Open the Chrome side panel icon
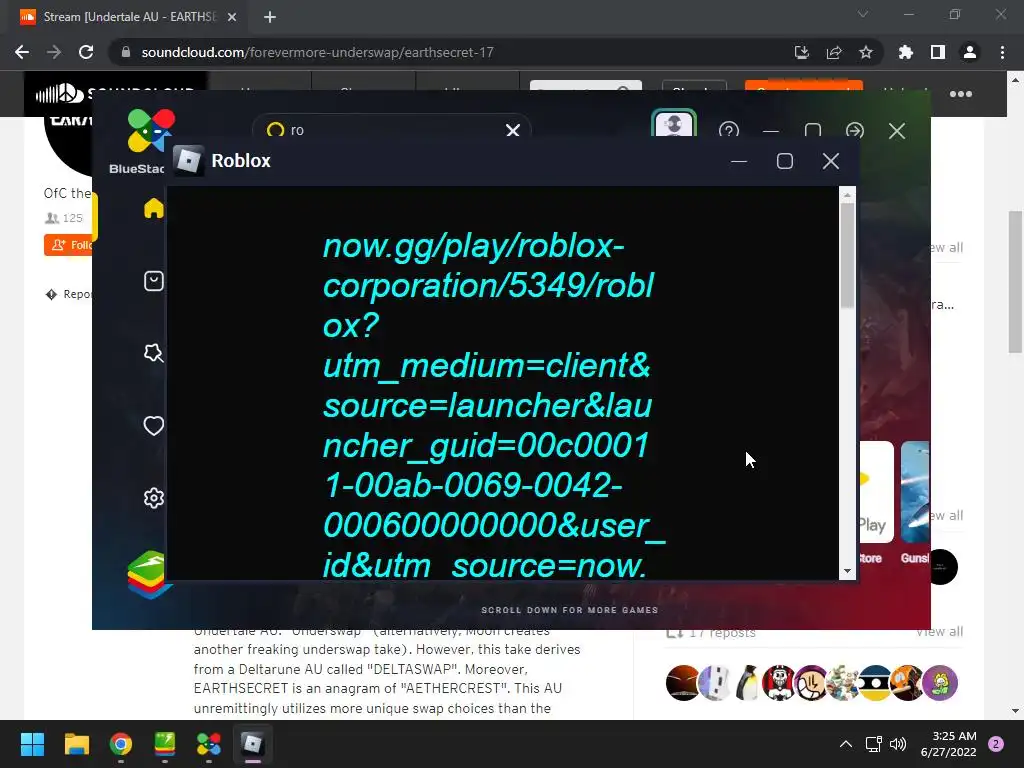 coord(938,52)
